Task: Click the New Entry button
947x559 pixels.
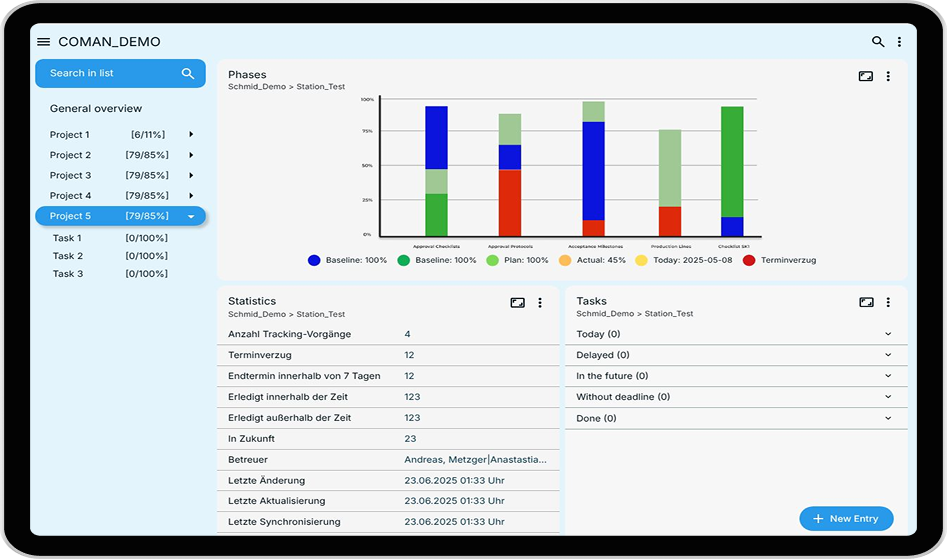Action: click(846, 518)
